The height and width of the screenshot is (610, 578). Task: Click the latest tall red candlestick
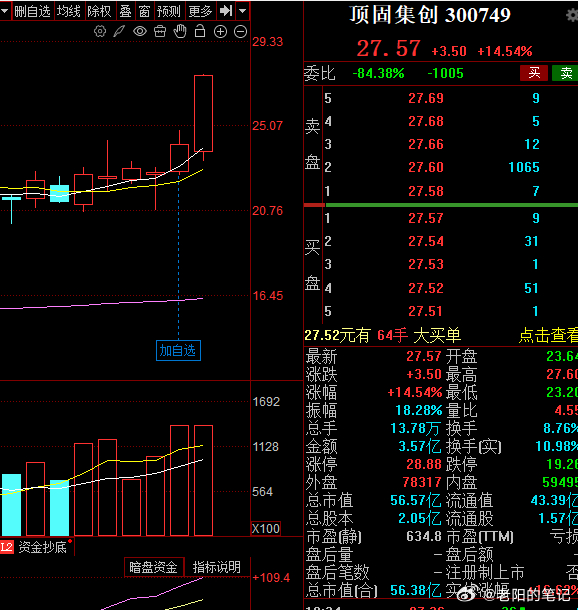[x=203, y=113]
